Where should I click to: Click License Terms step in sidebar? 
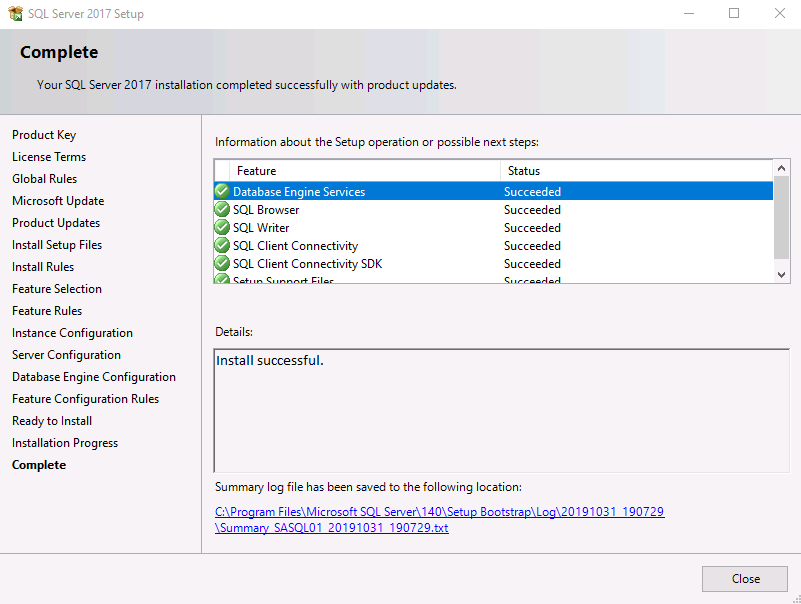[49, 157]
